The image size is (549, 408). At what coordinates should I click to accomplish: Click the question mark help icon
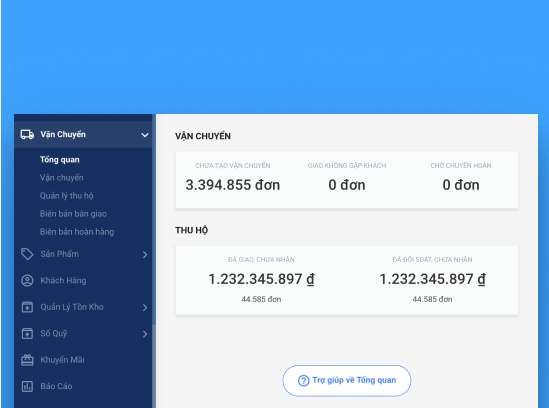(x=304, y=381)
